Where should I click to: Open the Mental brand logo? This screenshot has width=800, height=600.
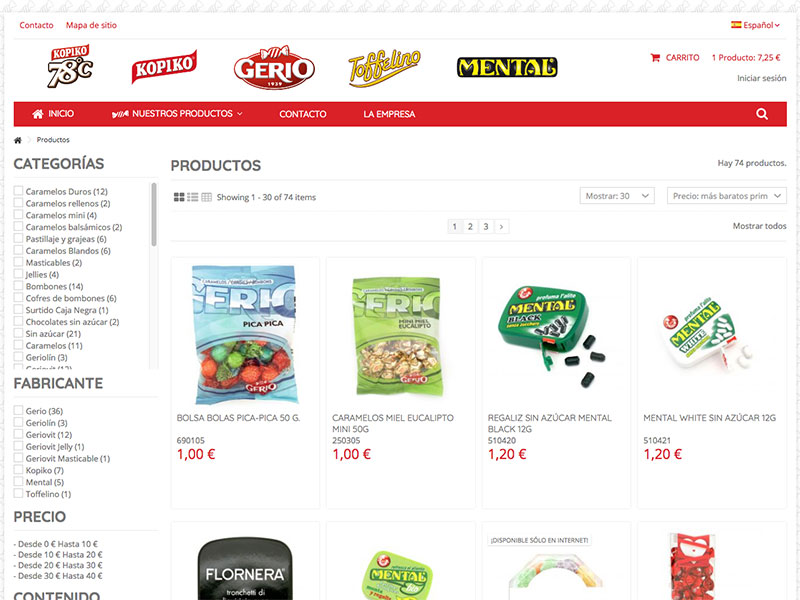(x=507, y=67)
